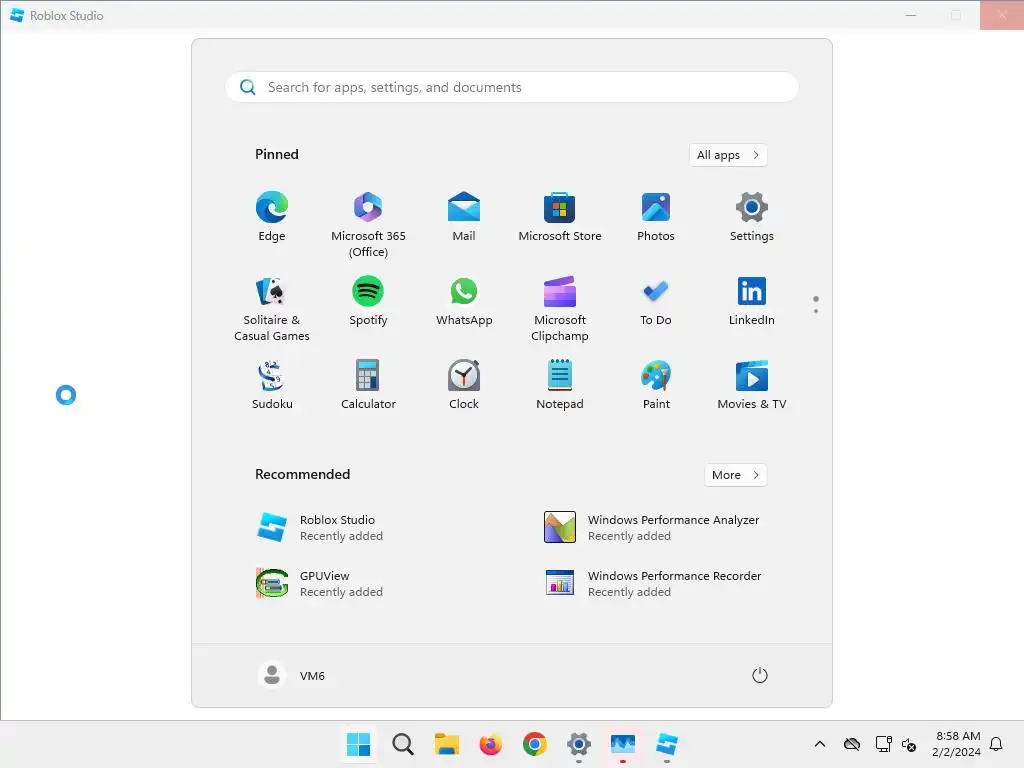Open Microsoft Clipchamp
The image size is (1024, 768).
(x=560, y=309)
